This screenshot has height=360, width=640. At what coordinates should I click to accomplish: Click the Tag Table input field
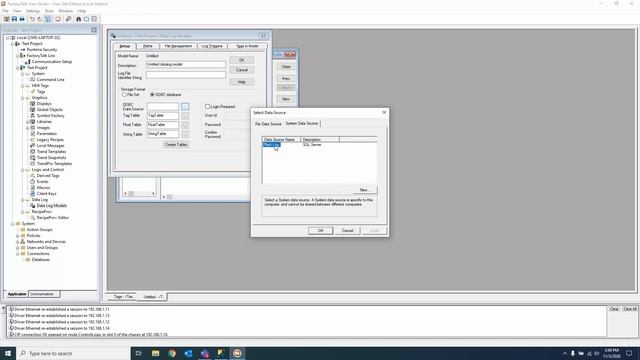click(x=163, y=116)
